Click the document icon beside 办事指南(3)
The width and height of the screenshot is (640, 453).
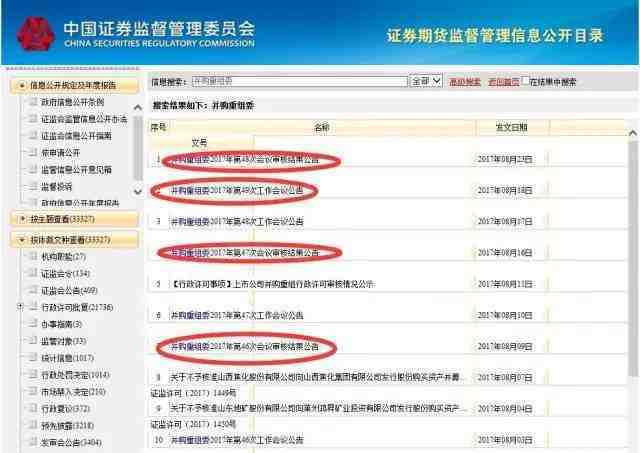tap(33, 324)
